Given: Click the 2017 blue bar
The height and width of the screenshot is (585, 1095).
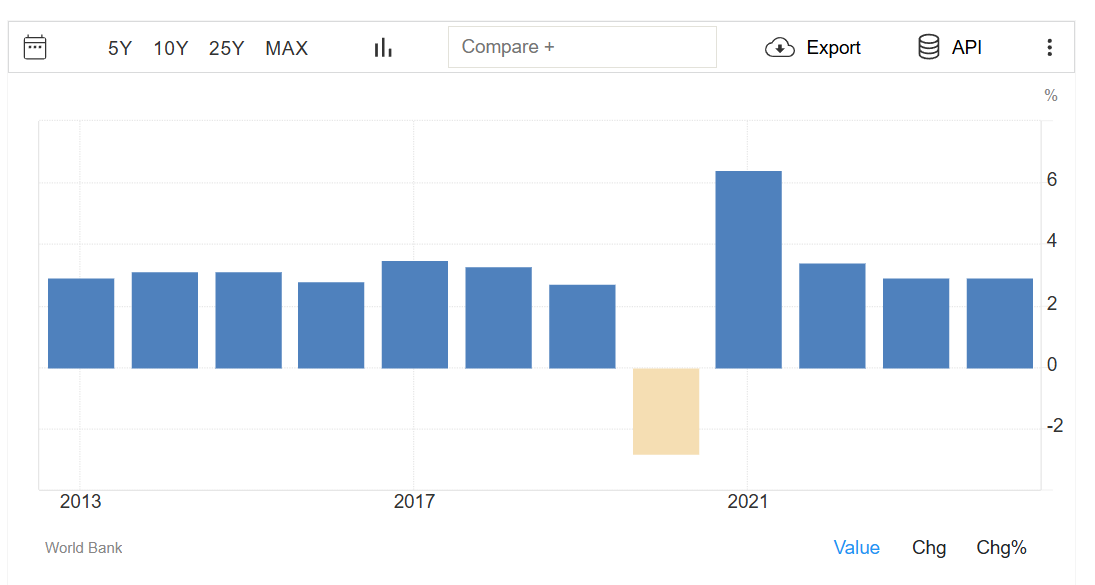Looking at the screenshot, I should point(414,314).
